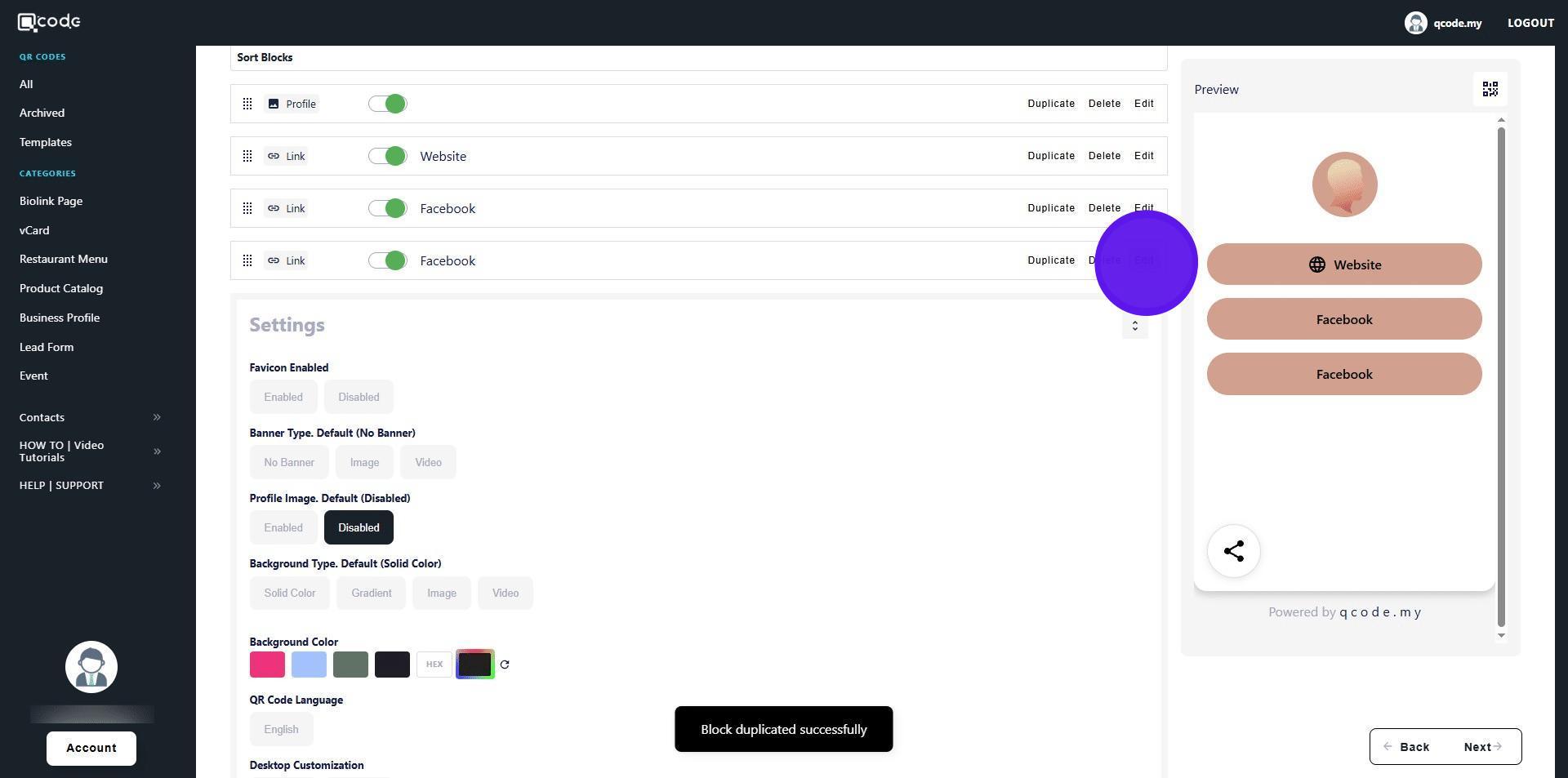This screenshot has height=778, width=1568.
Task: Pick the pink background color swatch
Action: click(x=267, y=665)
